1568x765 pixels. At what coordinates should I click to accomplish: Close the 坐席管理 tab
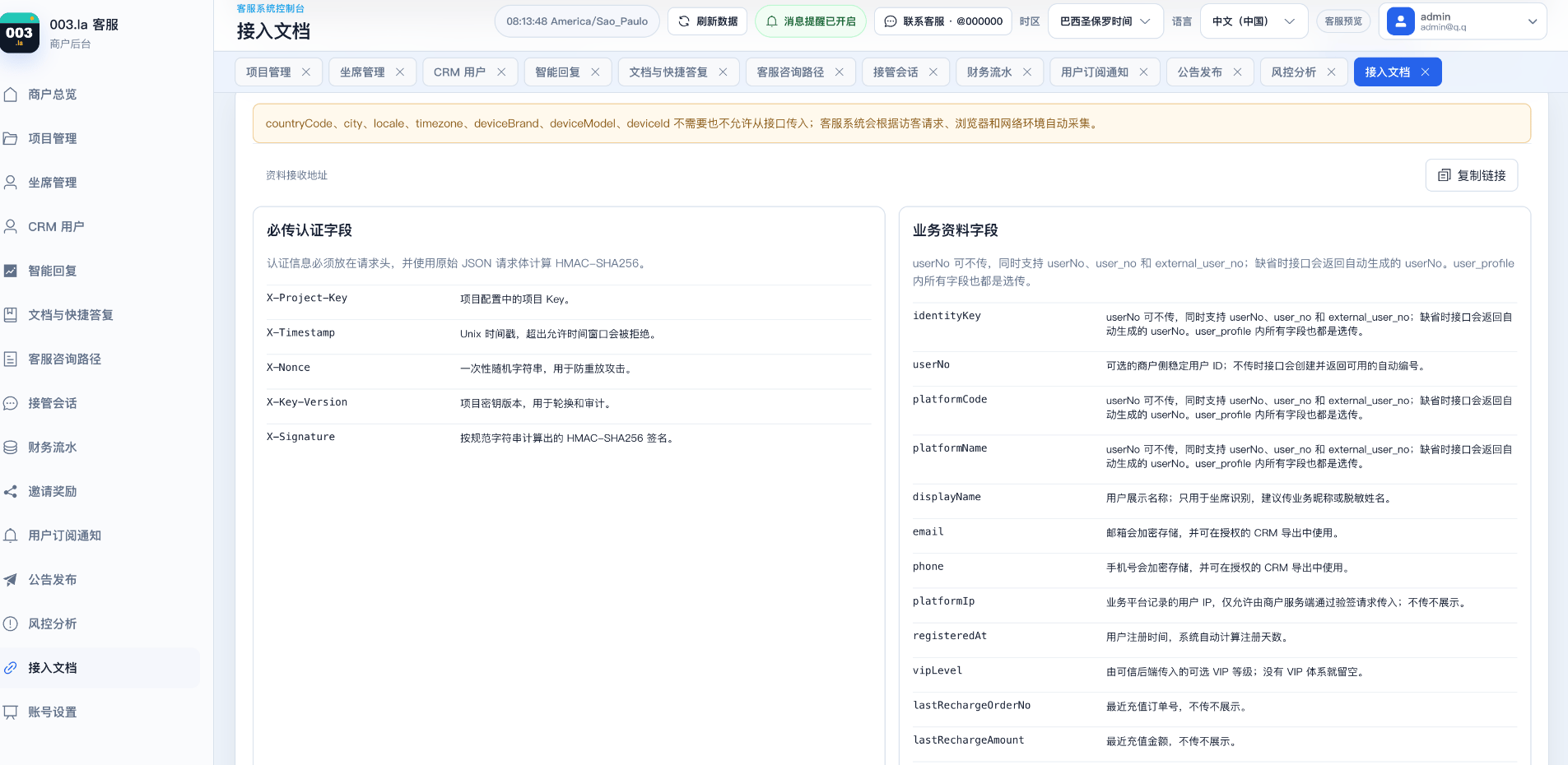tap(400, 72)
